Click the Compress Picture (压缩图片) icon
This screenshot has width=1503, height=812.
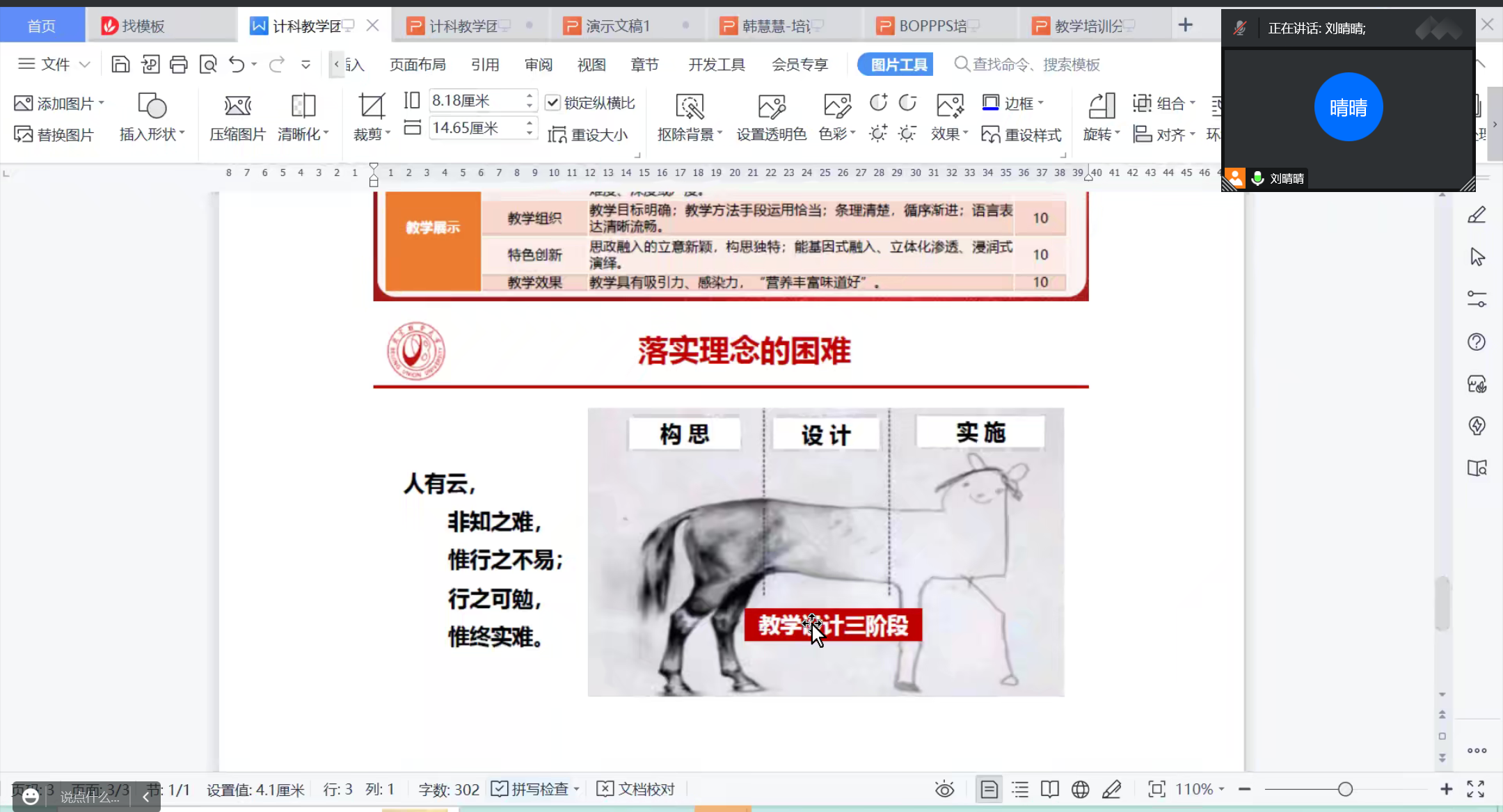pos(237,106)
